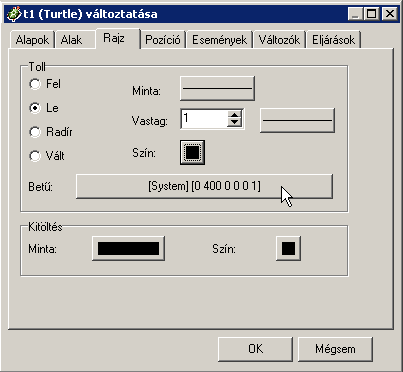
Task: Click the pen thickness preview line button
Action: click(297, 120)
